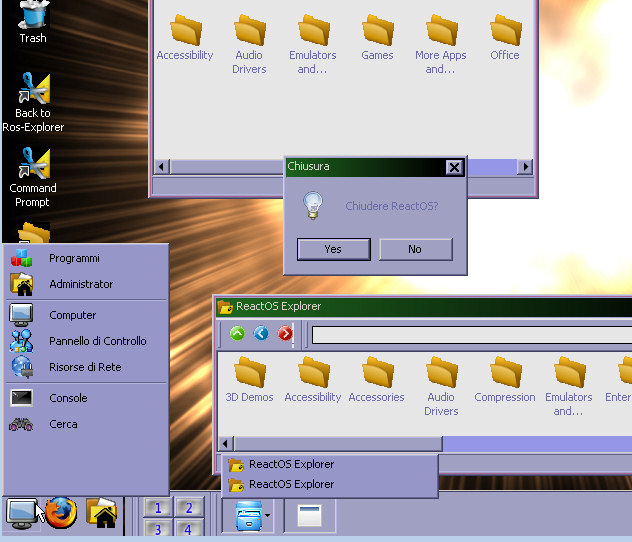This screenshot has width=632, height=542.
Task: Open More Apps and... folder
Action: 441,44
